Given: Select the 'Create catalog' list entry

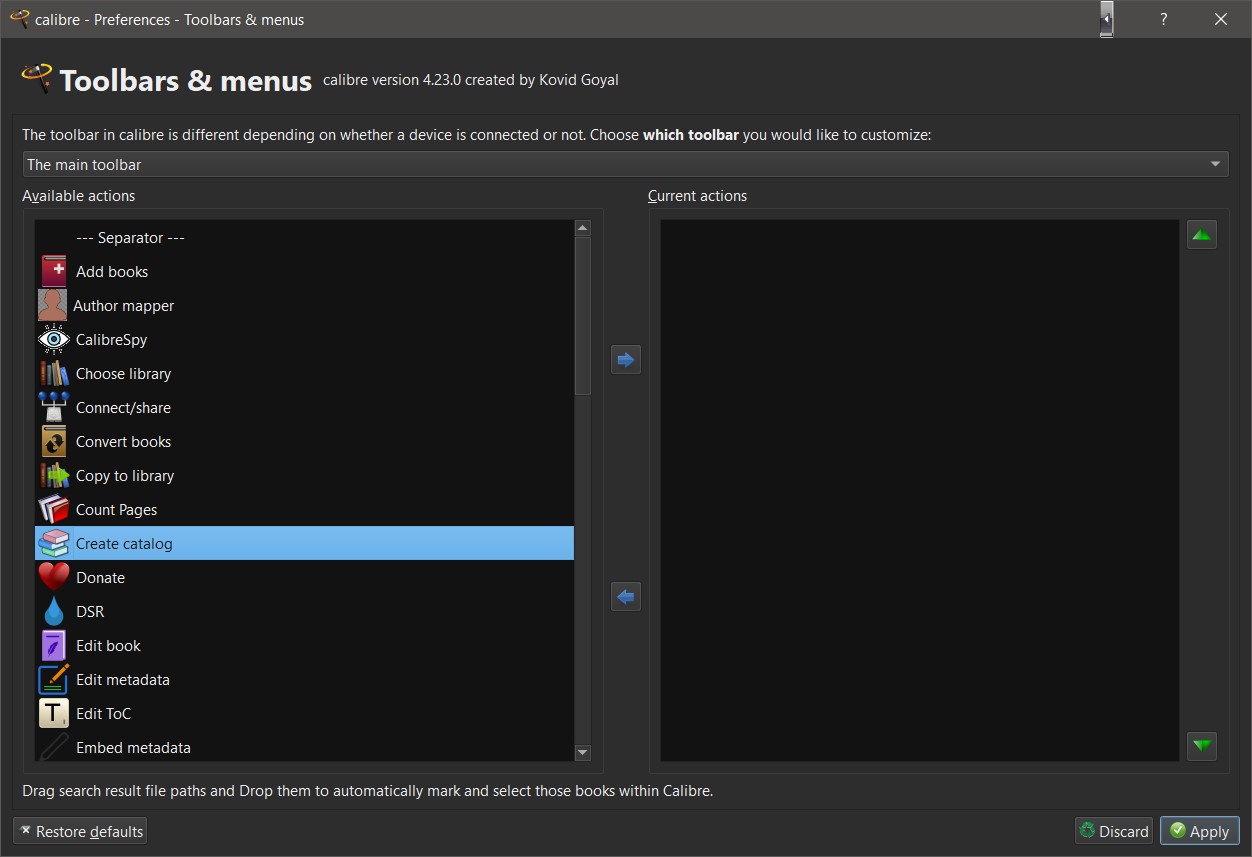Looking at the screenshot, I should pyautogui.click(x=304, y=543).
